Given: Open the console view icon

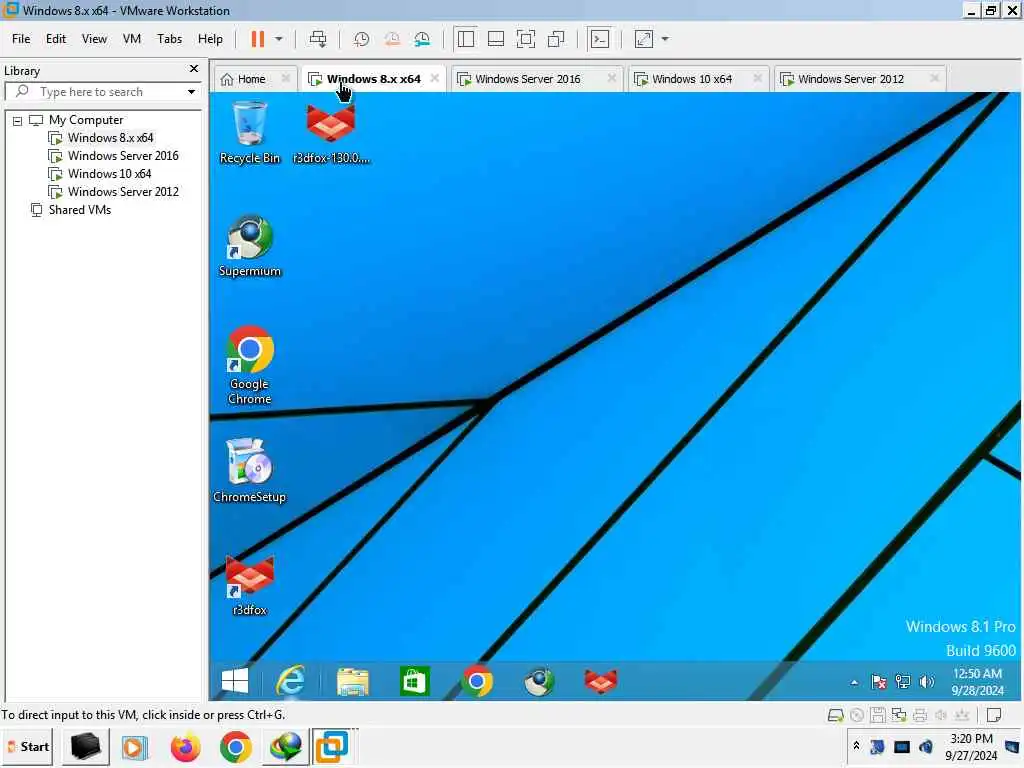Looking at the screenshot, I should [x=600, y=39].
